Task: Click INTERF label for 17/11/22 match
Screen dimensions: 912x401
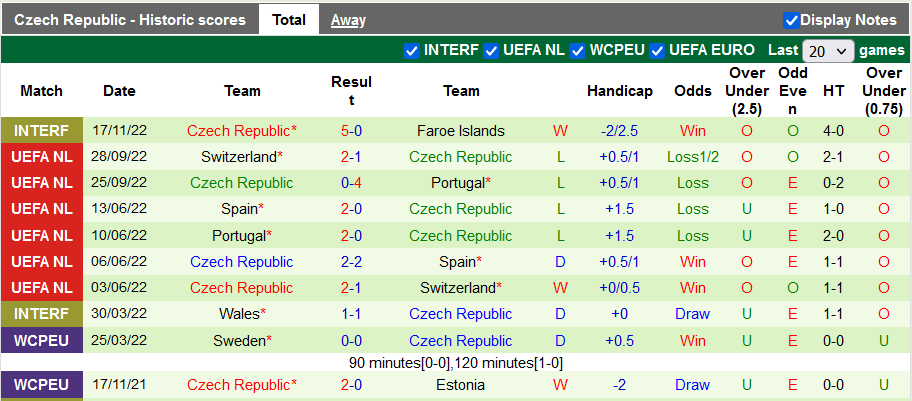Action: click(42, 131)
